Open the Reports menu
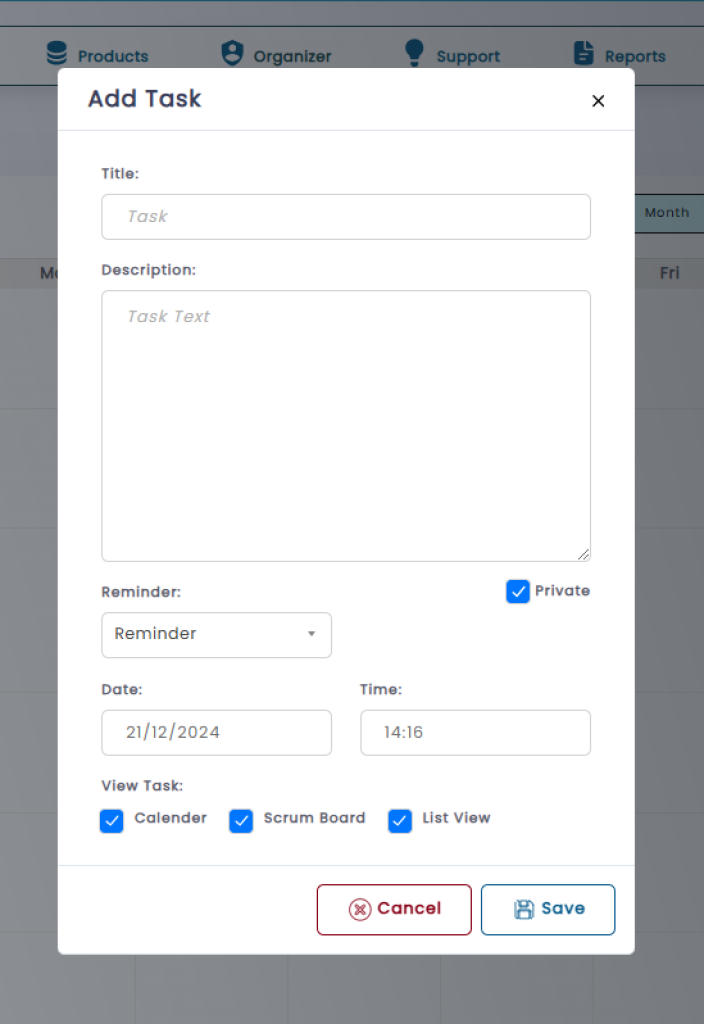 coord(635,56)
